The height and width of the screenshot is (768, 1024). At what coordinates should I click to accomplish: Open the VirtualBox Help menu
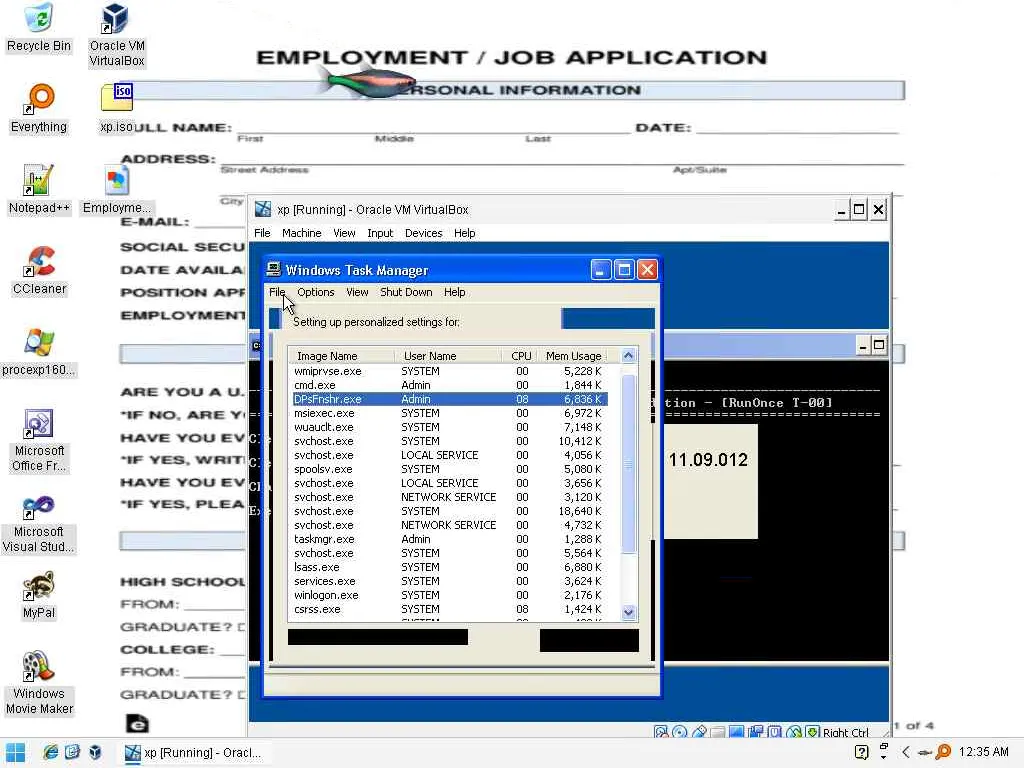pos(464,233)
